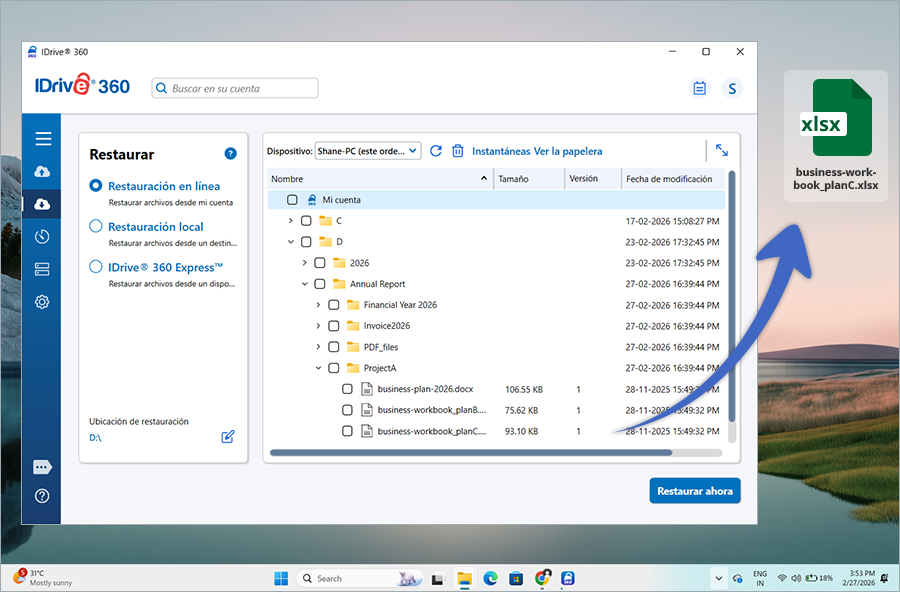Open the Instantáneas link
The image size is (900, 592).
pos(500,151)
